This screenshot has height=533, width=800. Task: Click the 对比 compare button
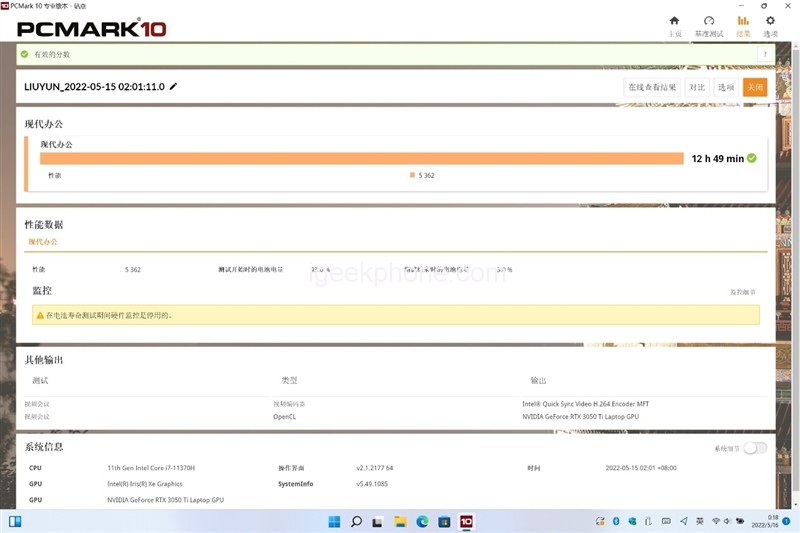tap(697, 87)
